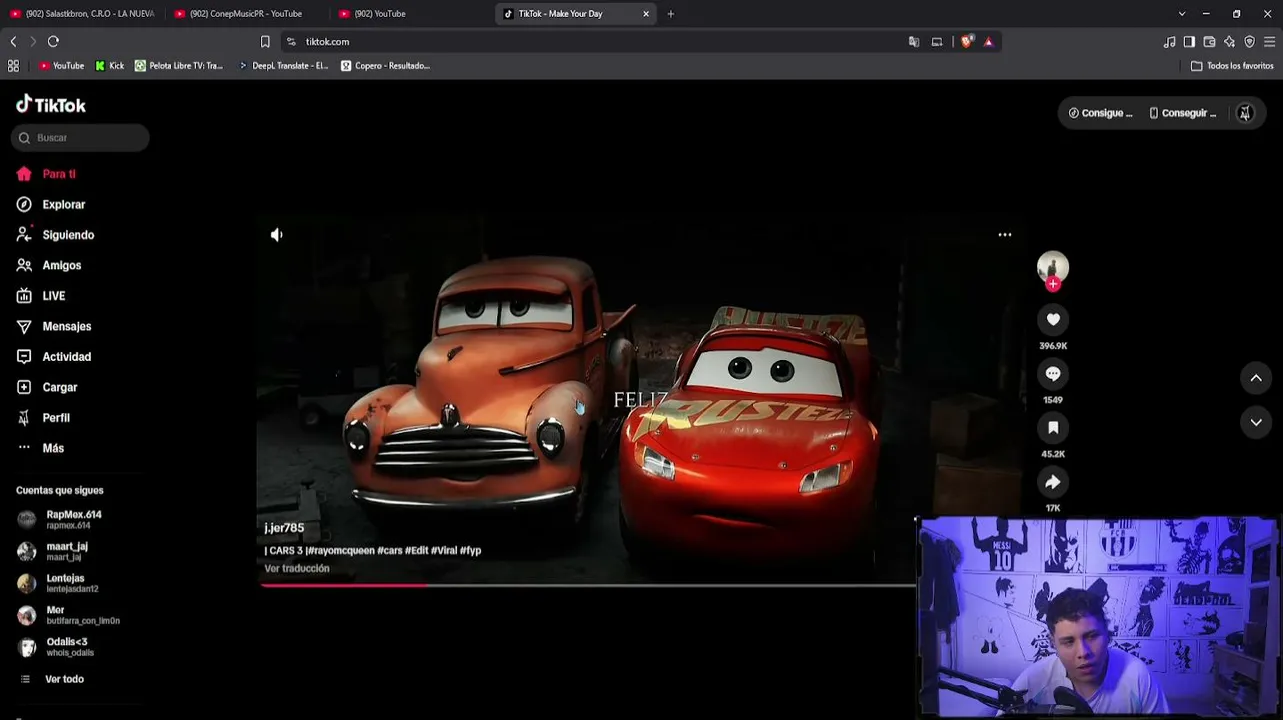Viewport: 1283px width, 720px height.
Task: Open the #fyp hashtag
Action: [x=470, y=551]
